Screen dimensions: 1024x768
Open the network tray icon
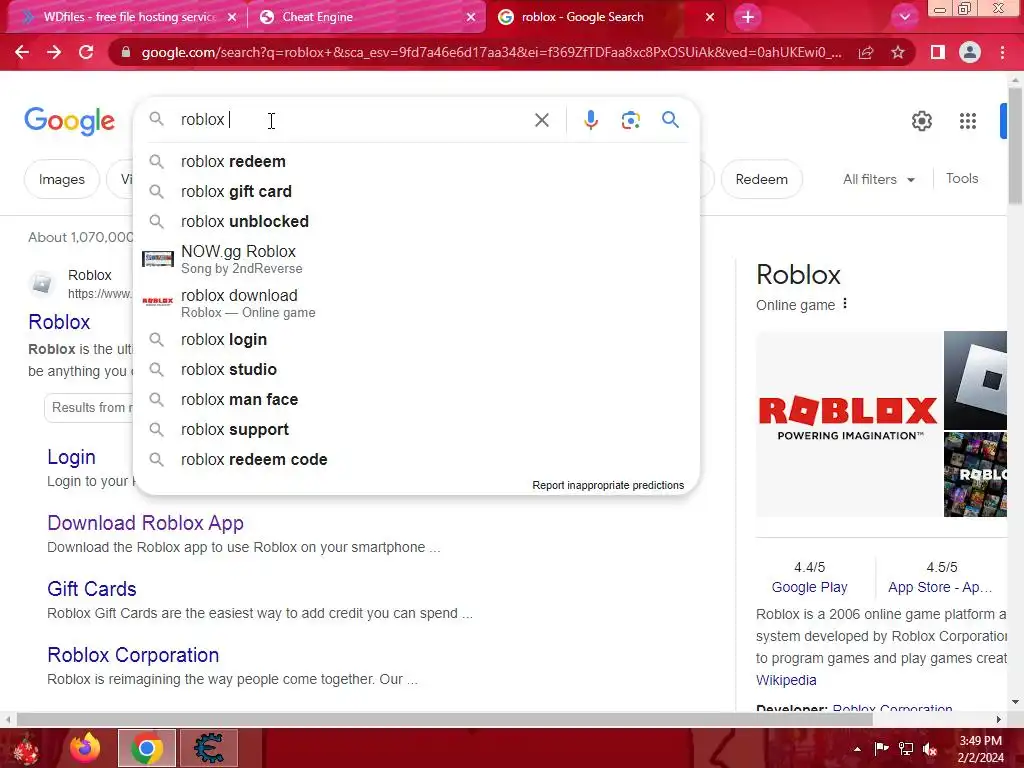(x=906, y=749)
